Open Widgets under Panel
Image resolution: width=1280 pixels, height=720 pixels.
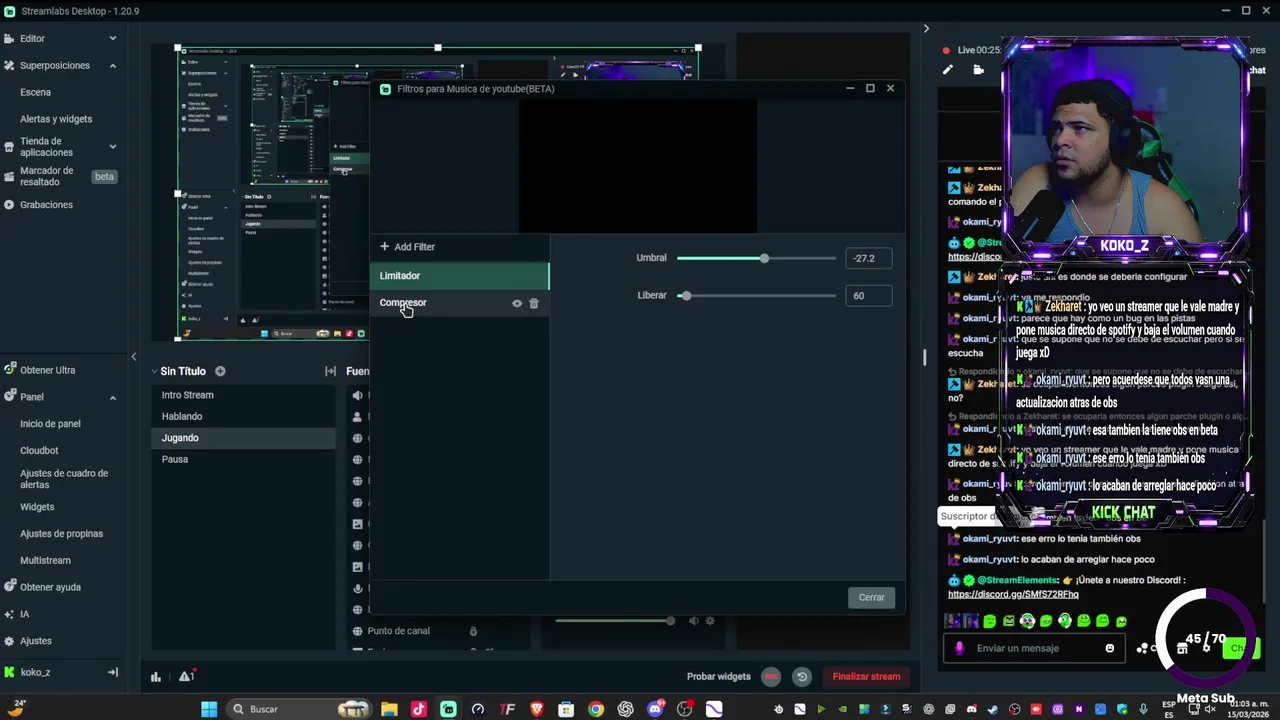coord(37,507)
